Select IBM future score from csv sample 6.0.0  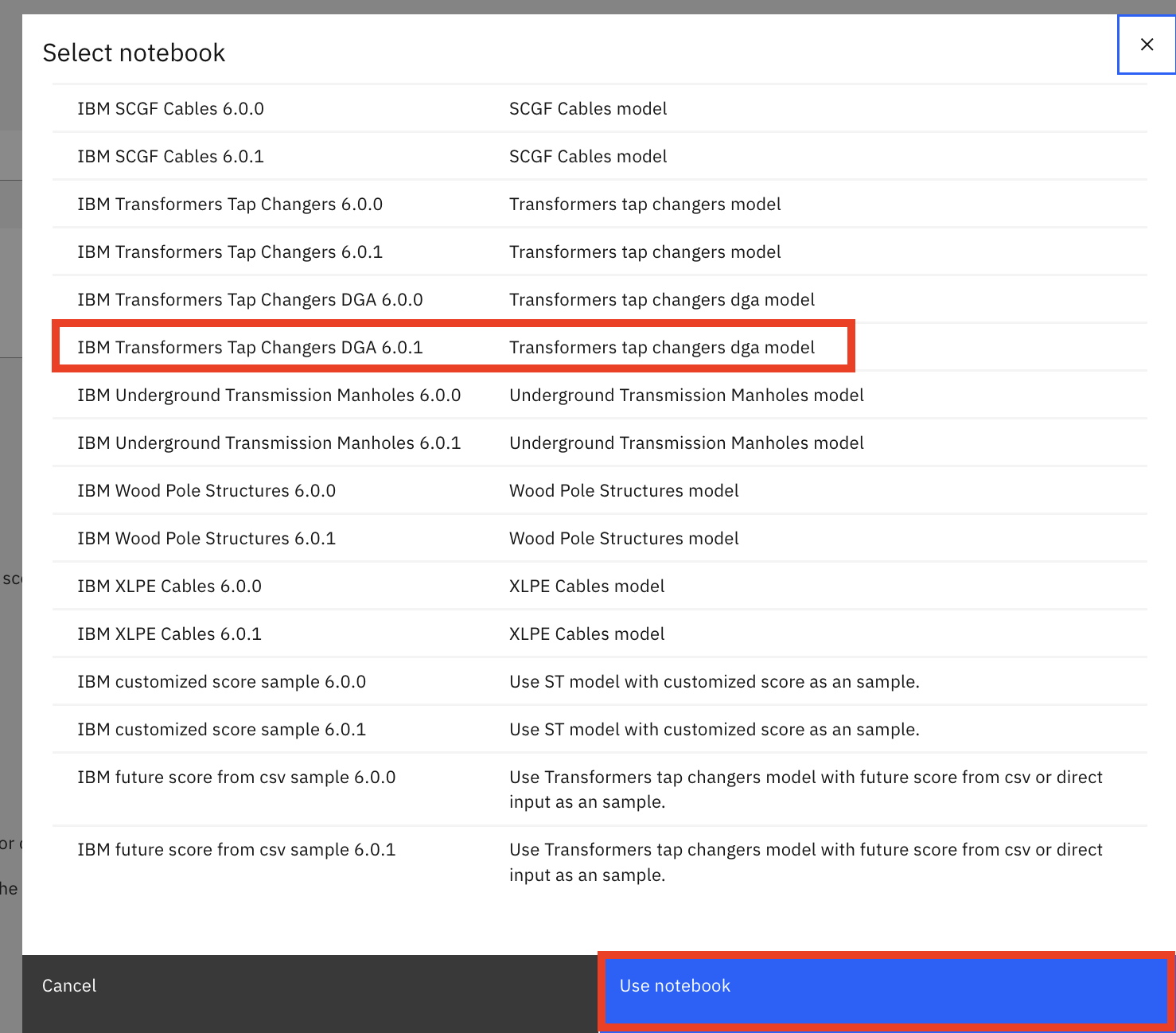point(600,789)
